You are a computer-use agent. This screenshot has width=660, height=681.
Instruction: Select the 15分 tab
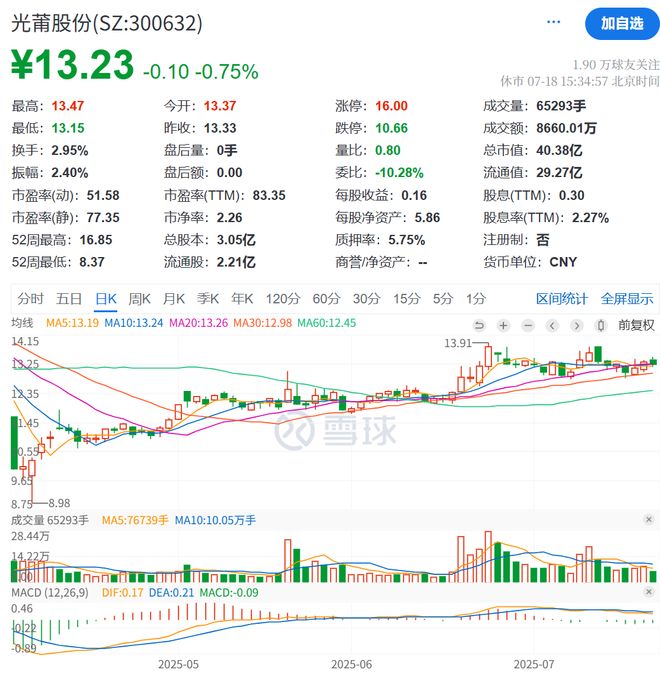point(407,299)
